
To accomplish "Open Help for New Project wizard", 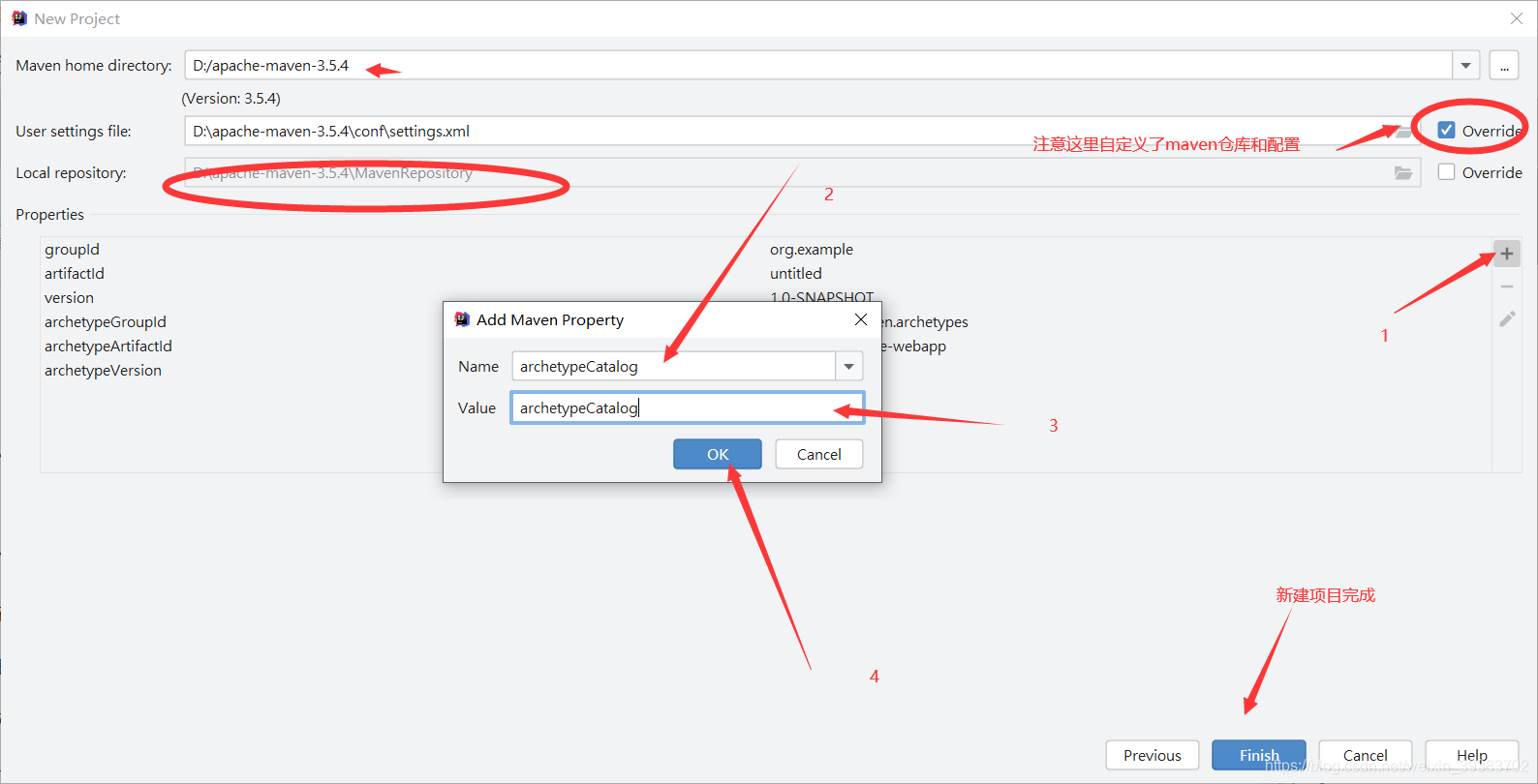I will tap(1472, 755).
